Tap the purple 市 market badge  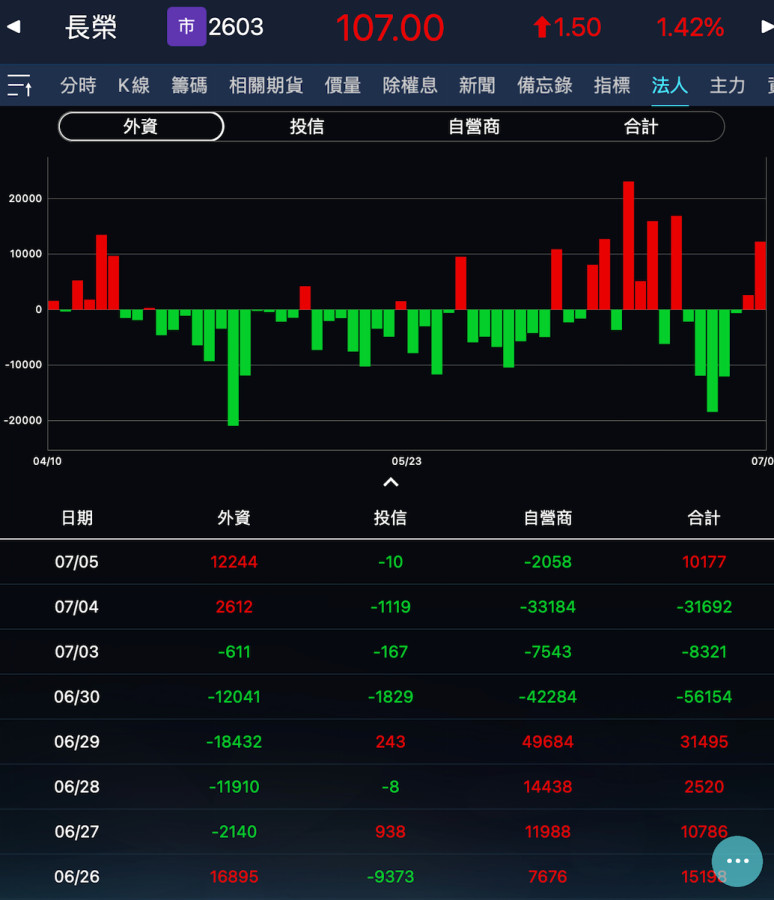pos(186,27)
